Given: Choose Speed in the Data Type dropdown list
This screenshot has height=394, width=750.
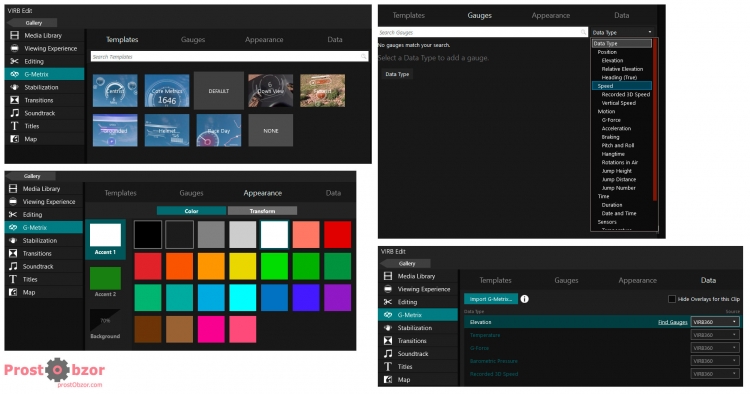Looking at the screenshot, I should tap(622, 86).
